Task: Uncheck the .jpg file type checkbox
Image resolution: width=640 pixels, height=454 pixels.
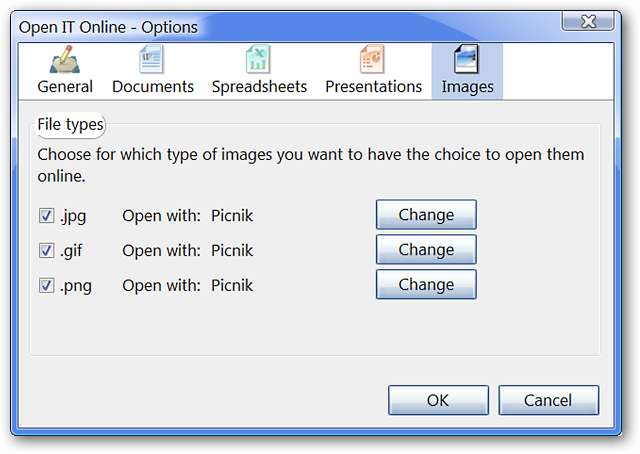Action: click(46, 215)
